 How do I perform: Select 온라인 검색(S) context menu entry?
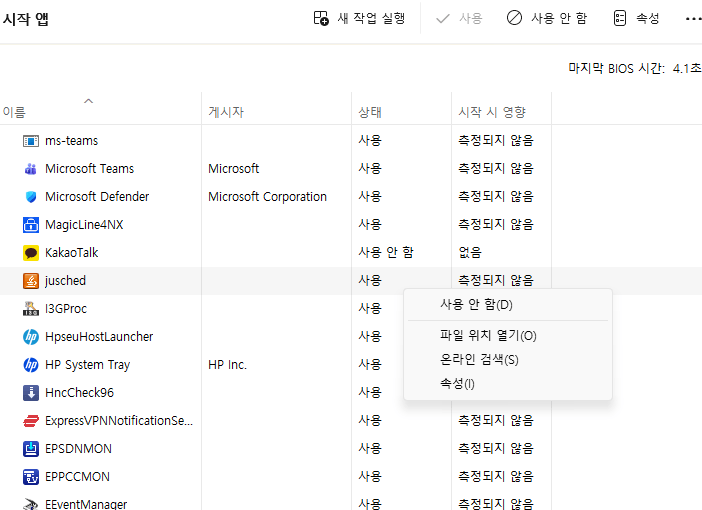[479, 360]
